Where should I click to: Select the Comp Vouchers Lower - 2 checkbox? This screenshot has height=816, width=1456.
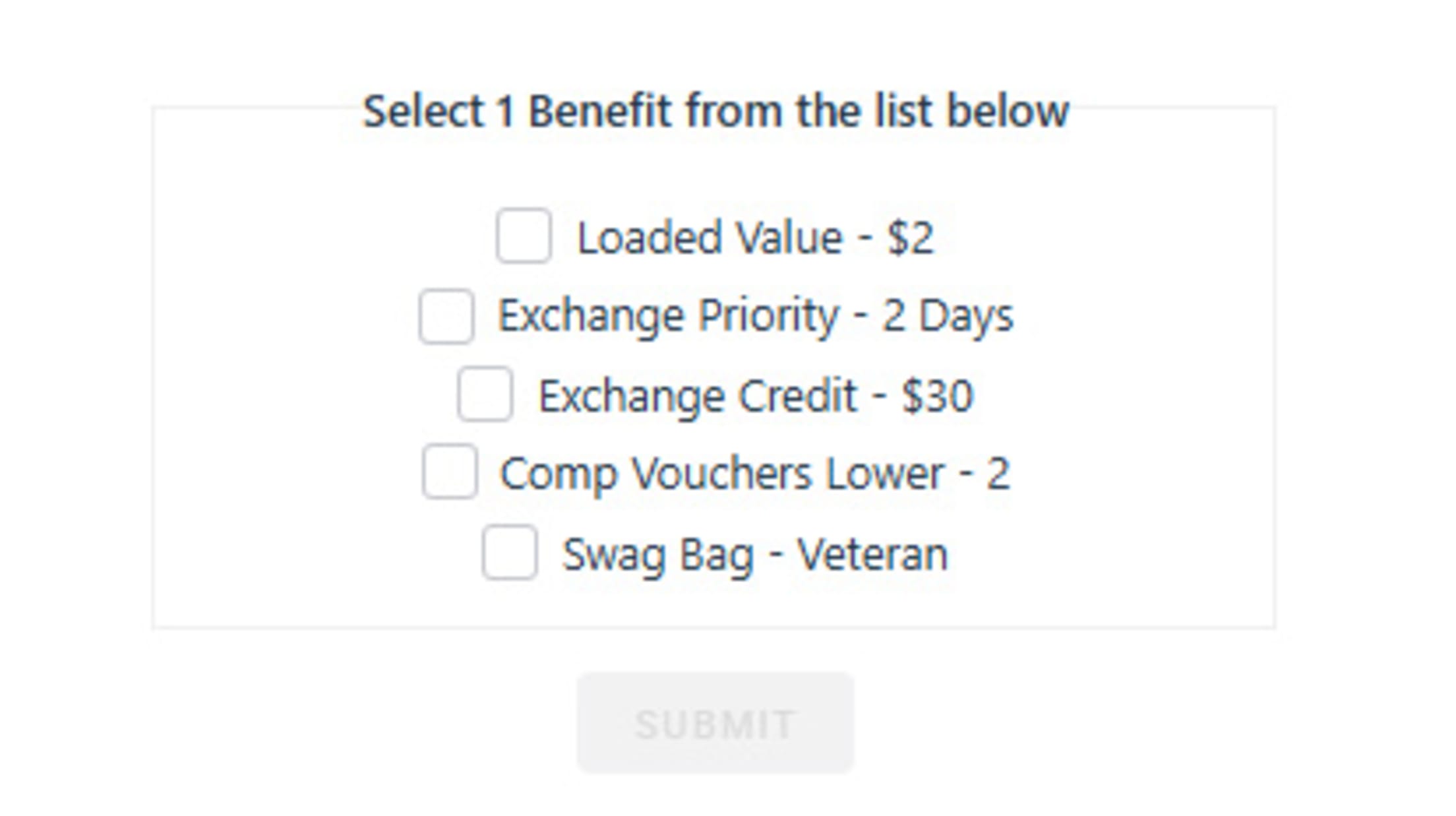click(x=450, y=472)
